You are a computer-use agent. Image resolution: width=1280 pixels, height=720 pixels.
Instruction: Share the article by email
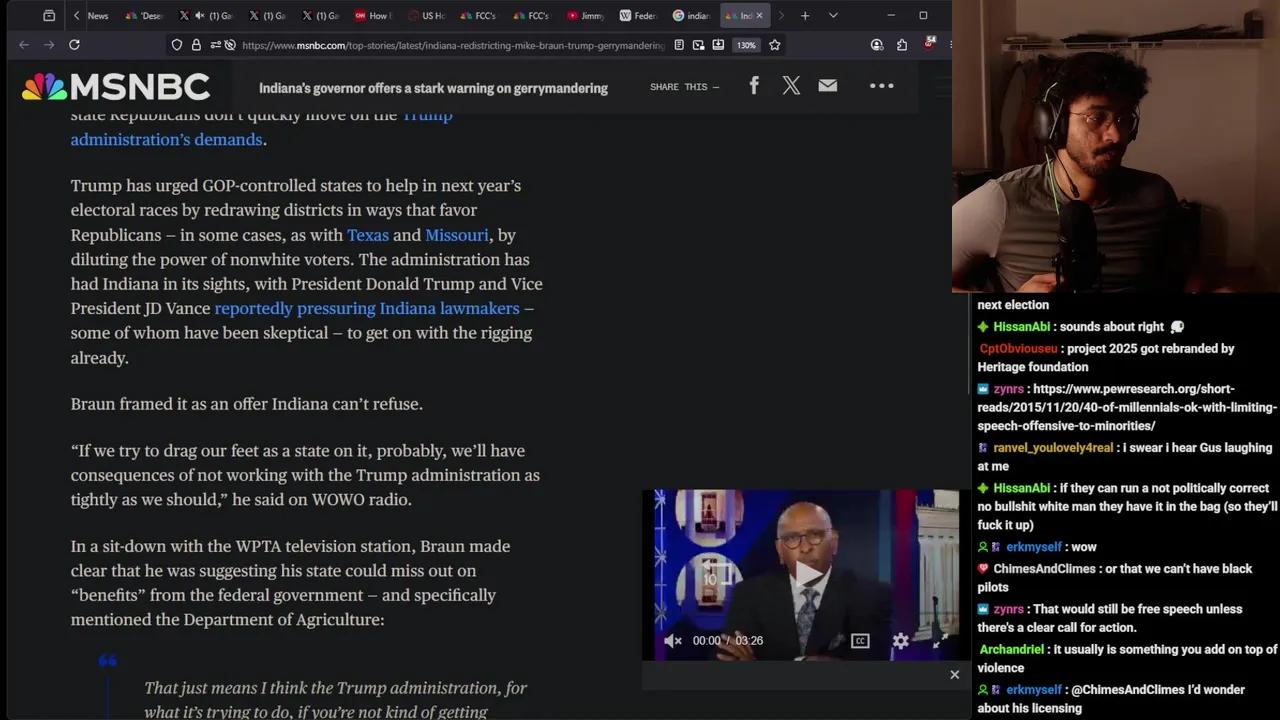point(828,86)
